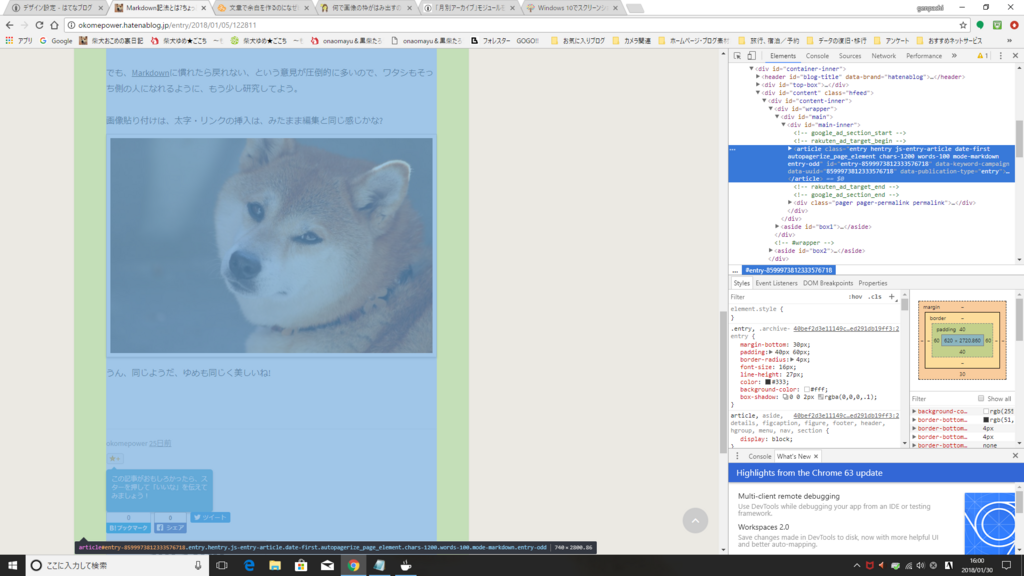Image resolution: width=1024 pixels, height=576 pixels.
Task: Open Task View from the taskbar
Action: [222, 566]
